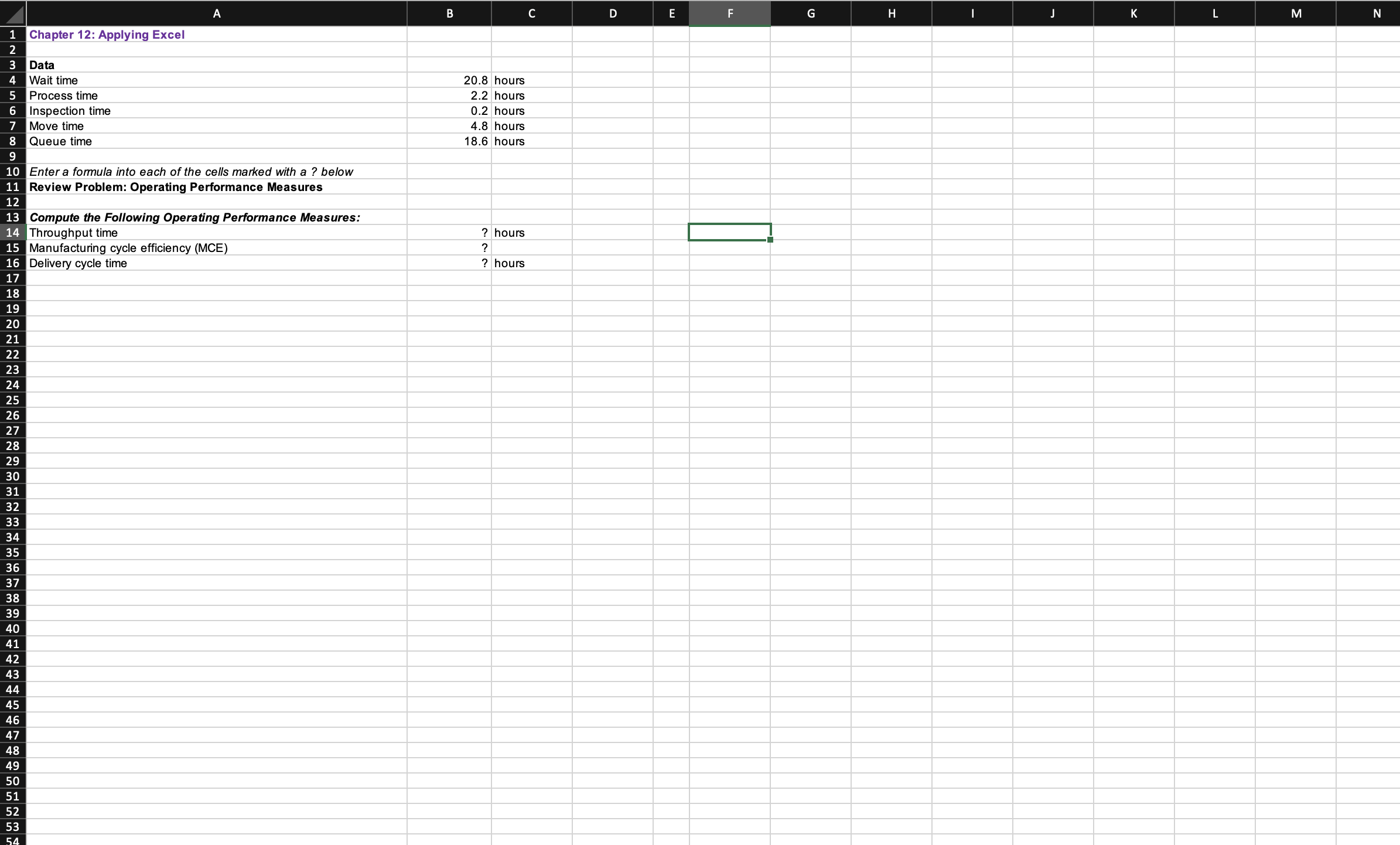
Task: Select row 30 header
Action: click(13, 476)
